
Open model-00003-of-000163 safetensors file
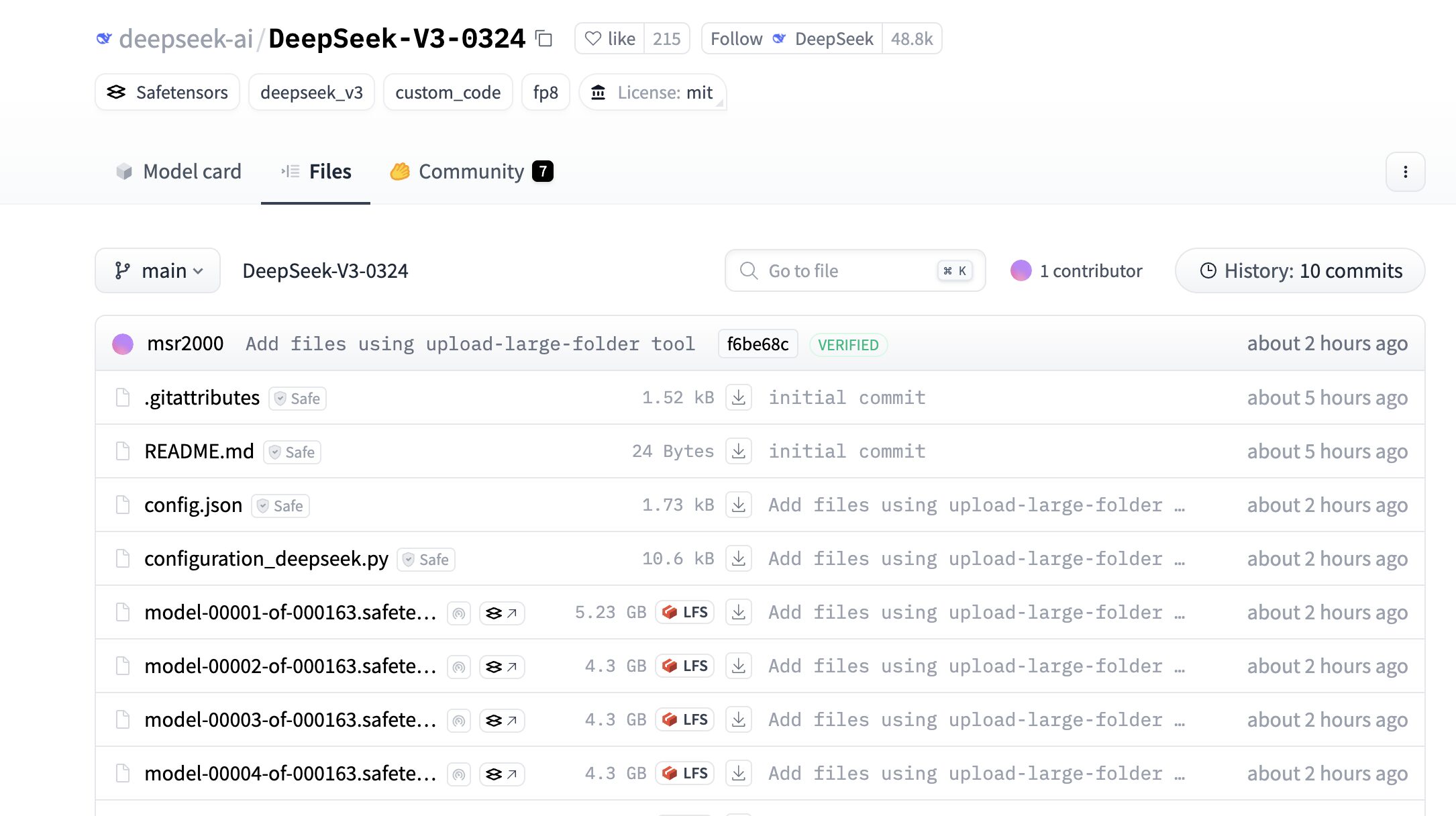(x=291, y=719)
